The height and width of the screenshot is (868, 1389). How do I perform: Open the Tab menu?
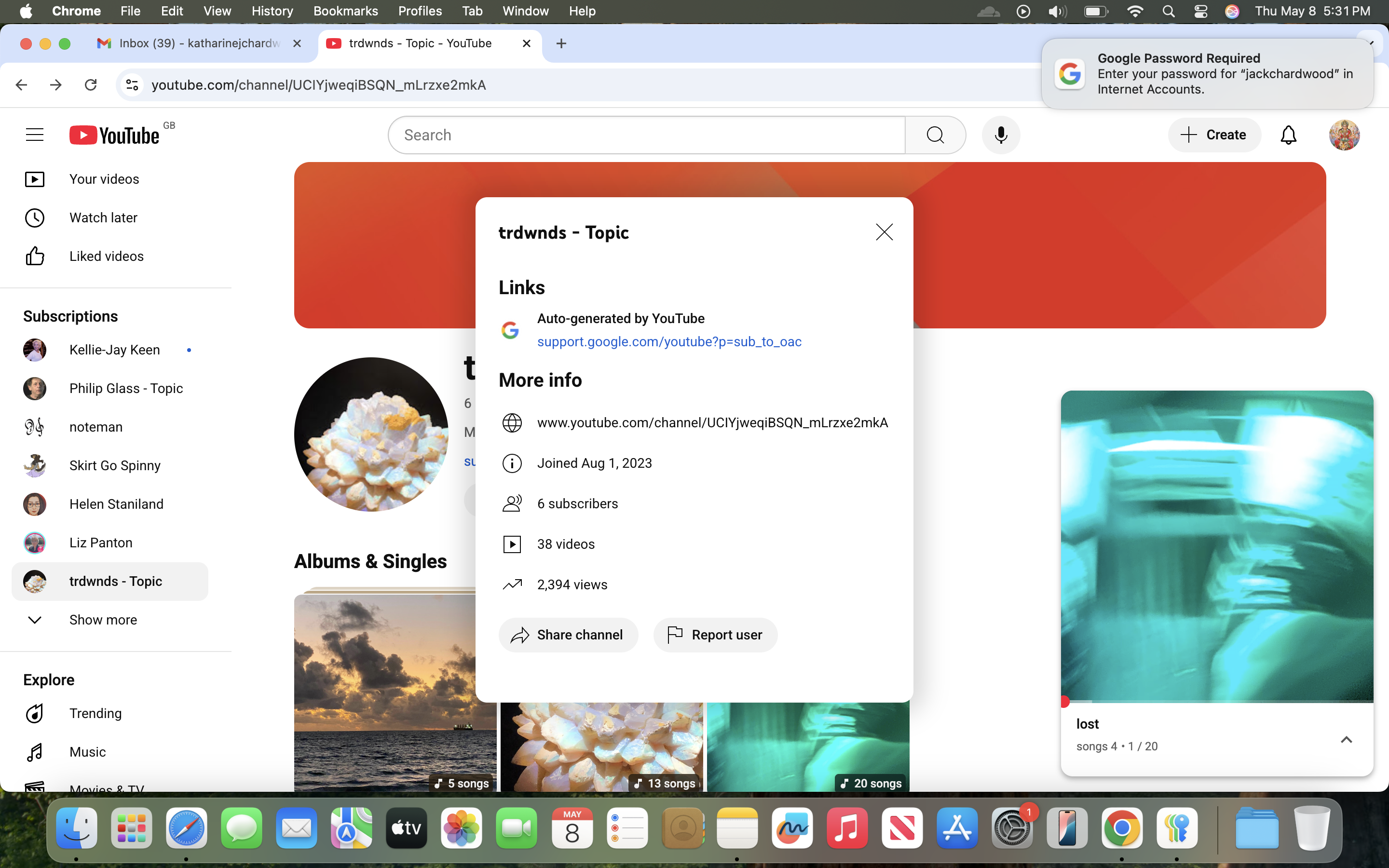tap(472, 11)
